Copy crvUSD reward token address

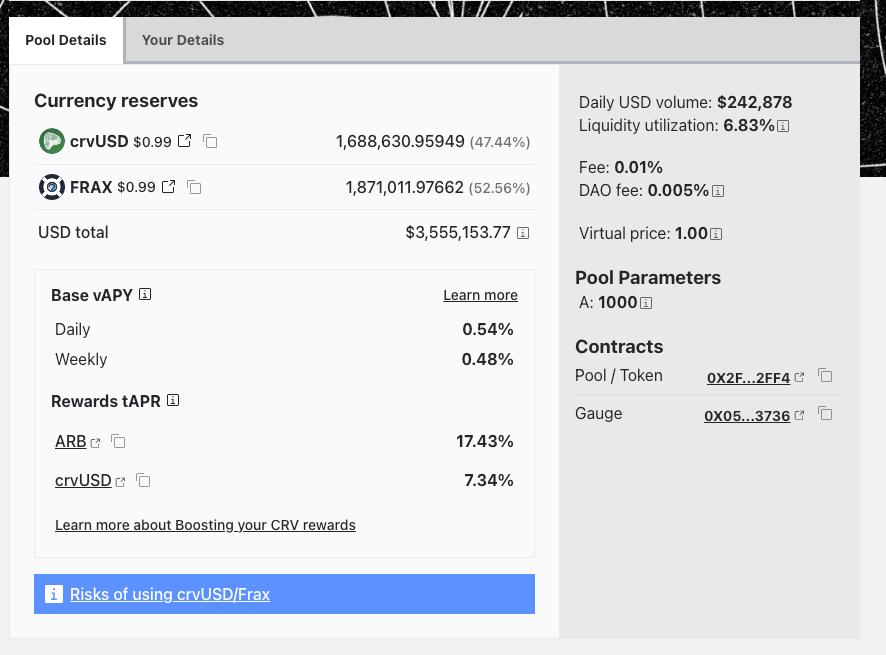[x=143, y=481]
